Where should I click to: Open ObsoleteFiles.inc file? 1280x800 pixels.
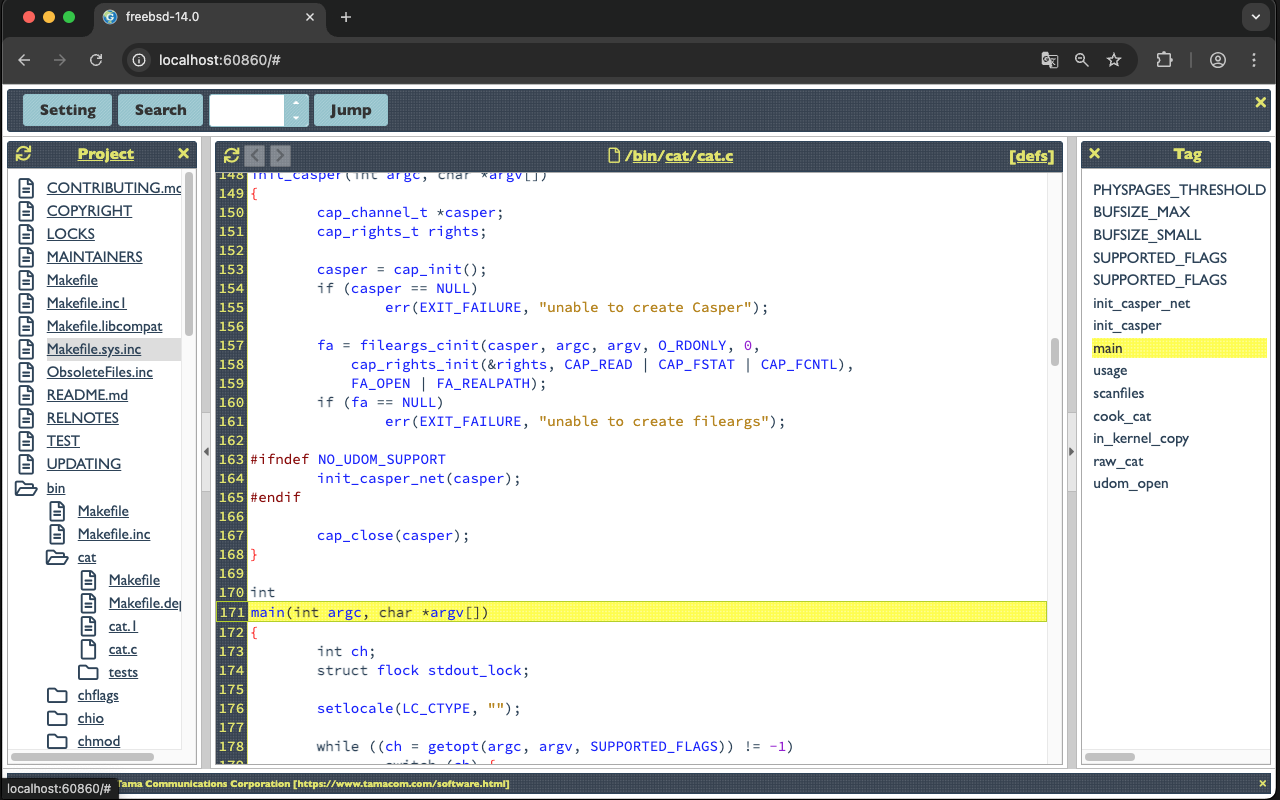pos(100,373)
